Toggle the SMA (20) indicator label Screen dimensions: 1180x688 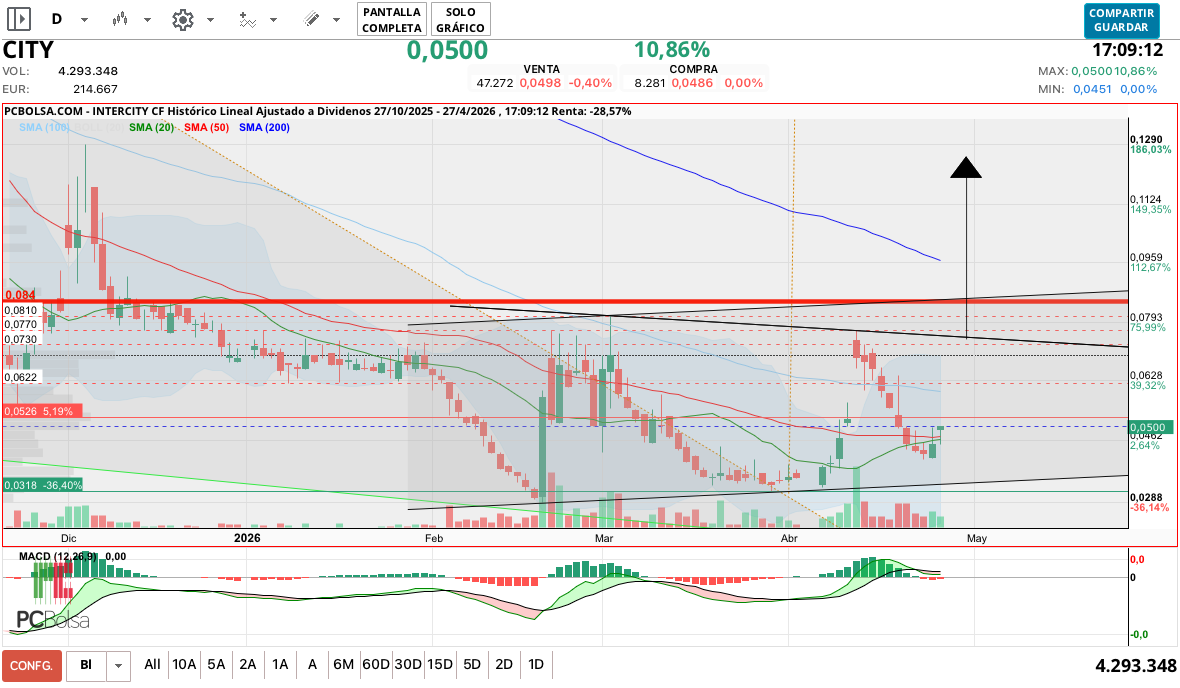tap(152, 128)
